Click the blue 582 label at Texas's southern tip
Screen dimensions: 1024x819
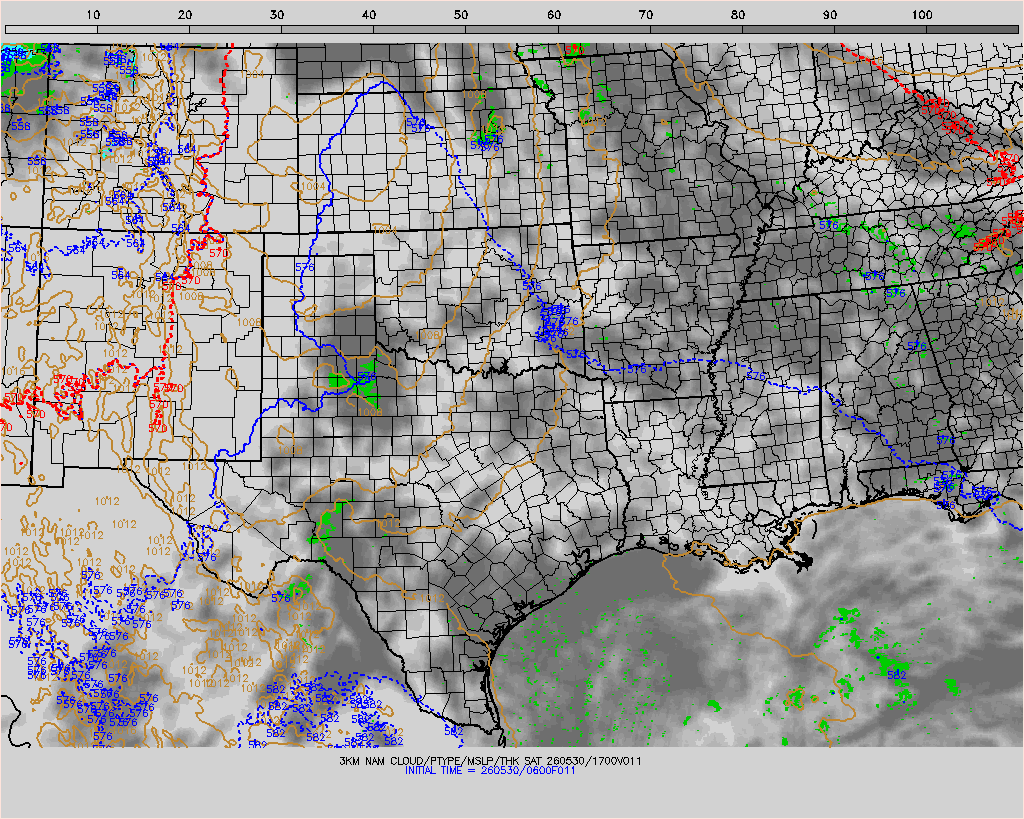click(454, 731)
